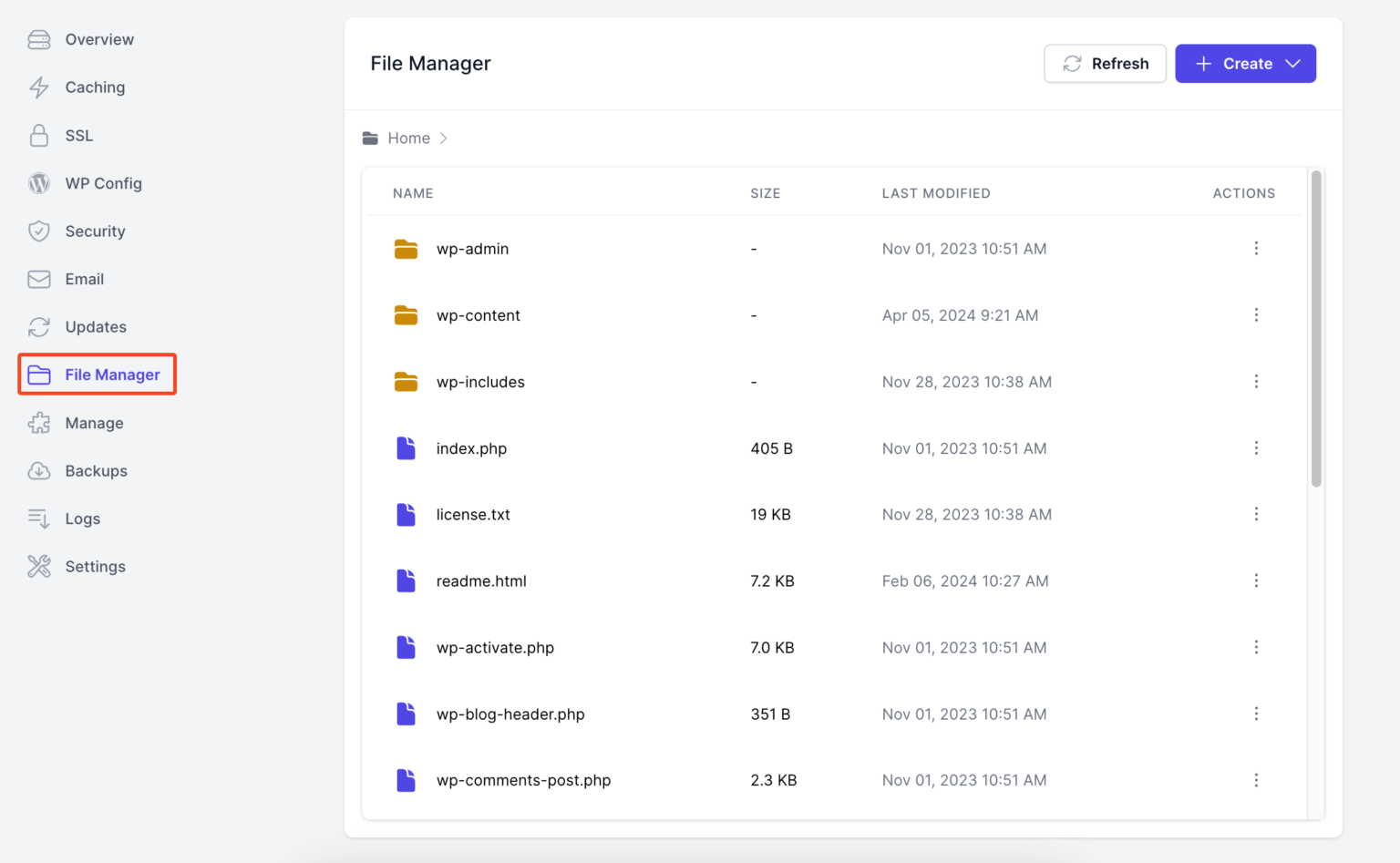
Task: Open the actions menu for wp-content
Action: [x=1257, y=314]
